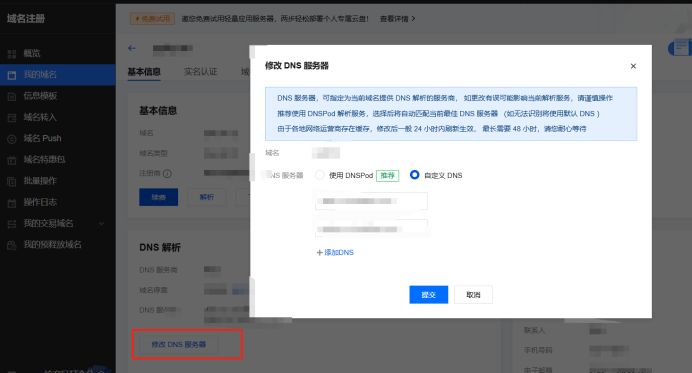692x373 pixels.
Task: Open 域名 Push in the sidebar
Action: tap(42, 138)
